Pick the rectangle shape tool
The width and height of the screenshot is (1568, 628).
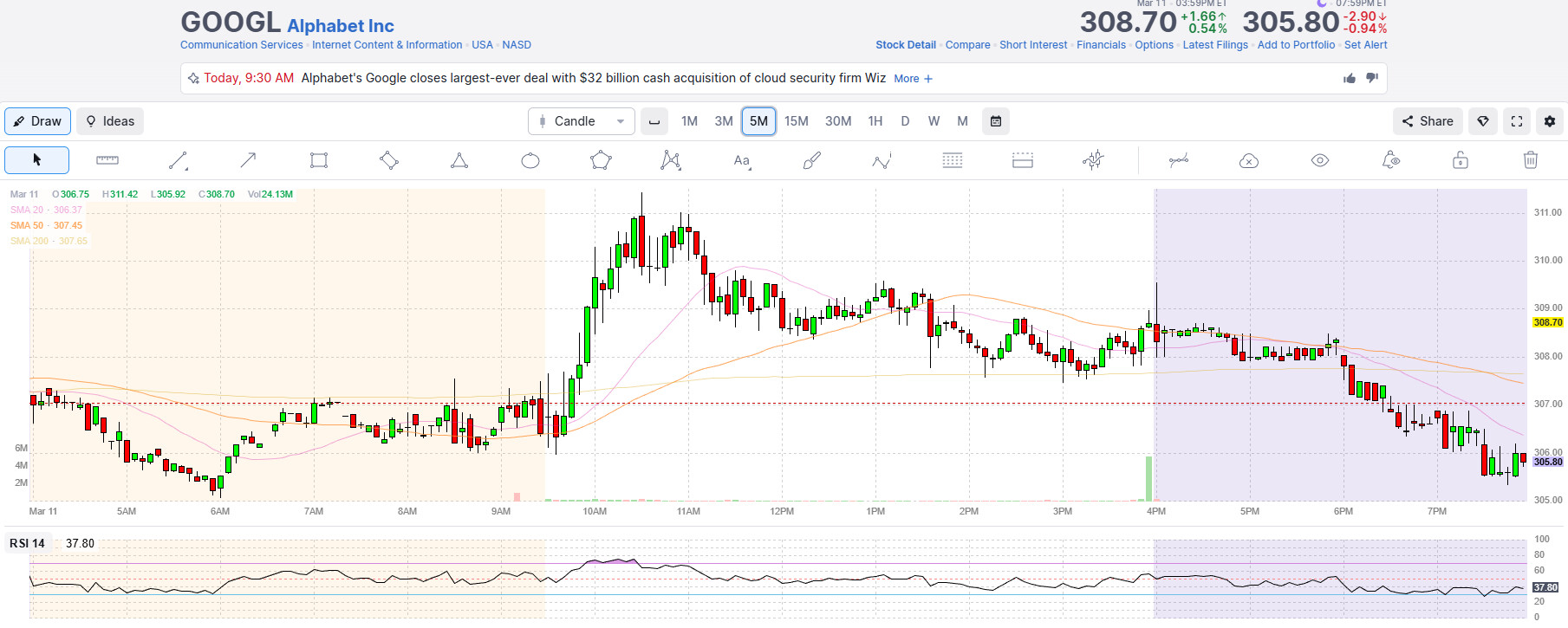point(319,160)
